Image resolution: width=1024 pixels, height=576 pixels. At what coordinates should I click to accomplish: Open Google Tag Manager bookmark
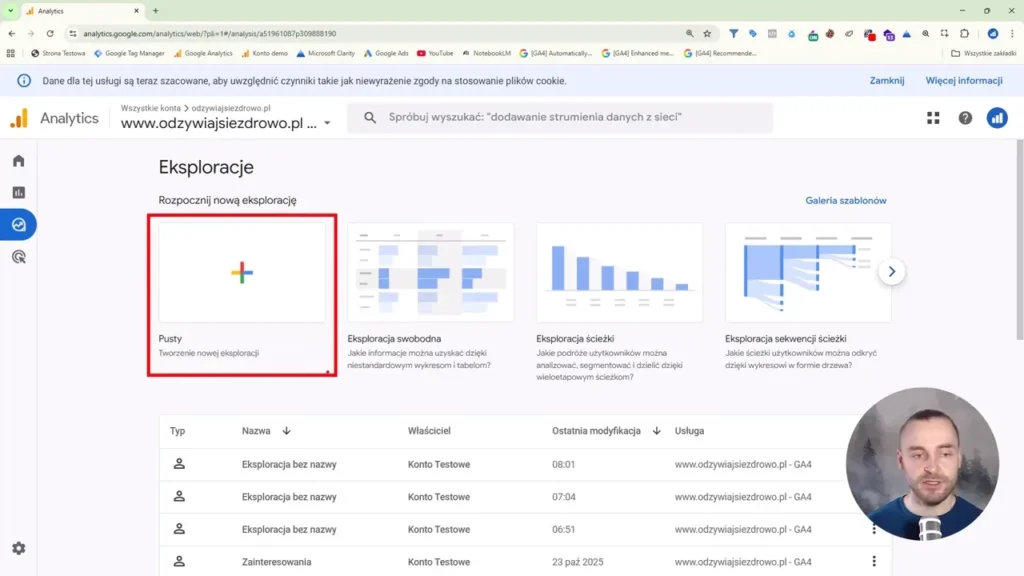[129, 54]
